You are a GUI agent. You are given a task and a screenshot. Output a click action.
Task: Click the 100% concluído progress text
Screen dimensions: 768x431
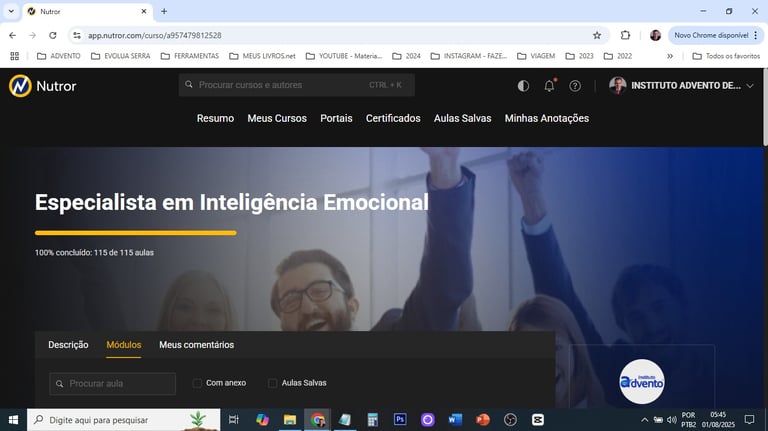[x=94, y=253]
